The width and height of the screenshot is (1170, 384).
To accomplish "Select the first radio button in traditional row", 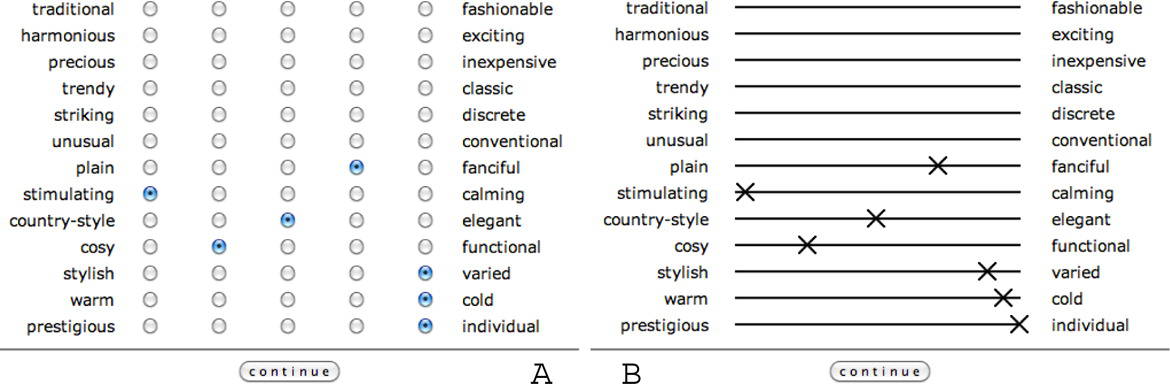I will [150, 9].
